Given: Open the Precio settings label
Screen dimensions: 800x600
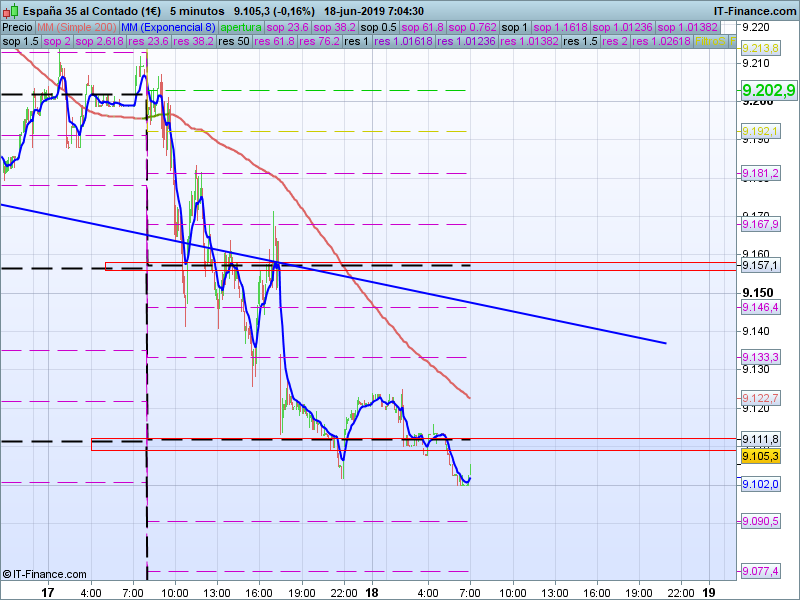Looking at the screenshot, I should pos(16,27).
